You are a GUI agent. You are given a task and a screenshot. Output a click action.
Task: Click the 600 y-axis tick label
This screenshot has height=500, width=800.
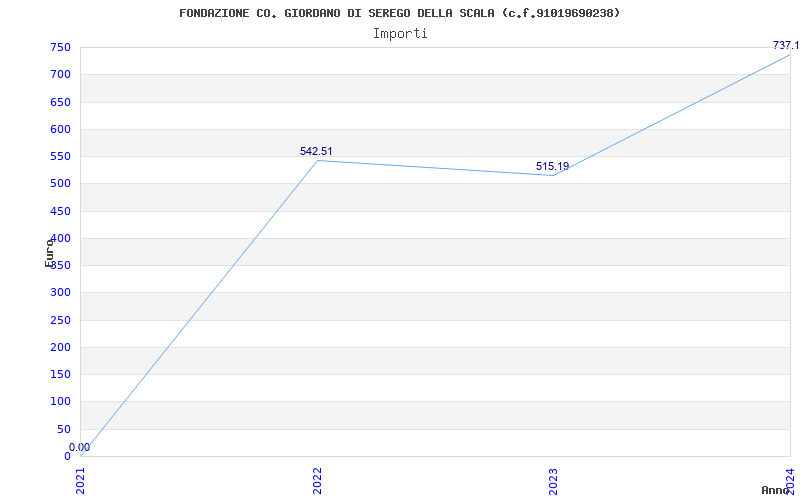(60, 129)
